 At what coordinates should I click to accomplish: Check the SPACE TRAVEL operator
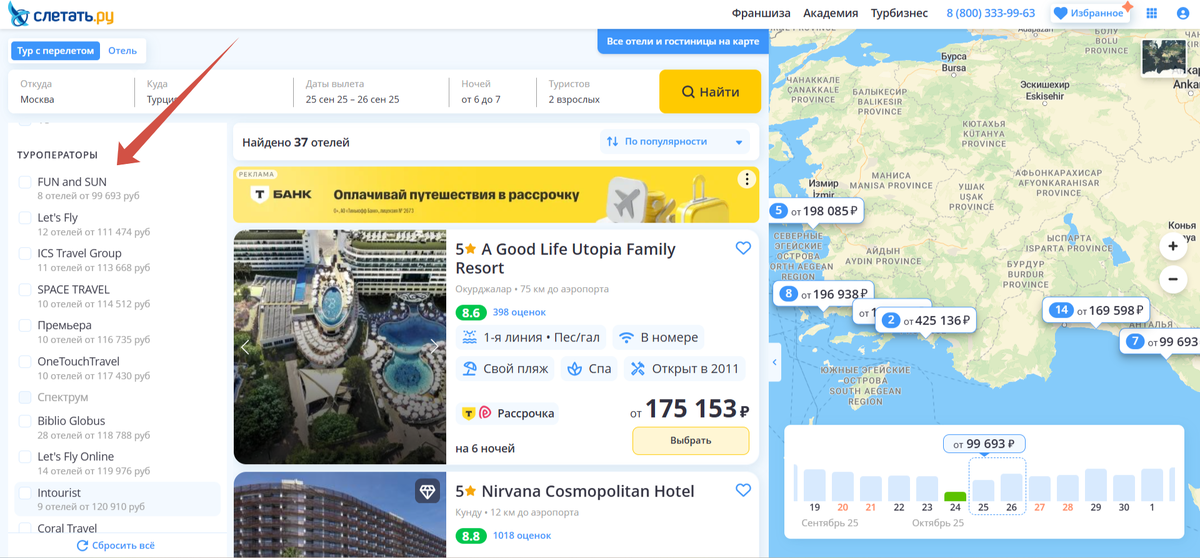pyautogui.click(x=25, y=290)
